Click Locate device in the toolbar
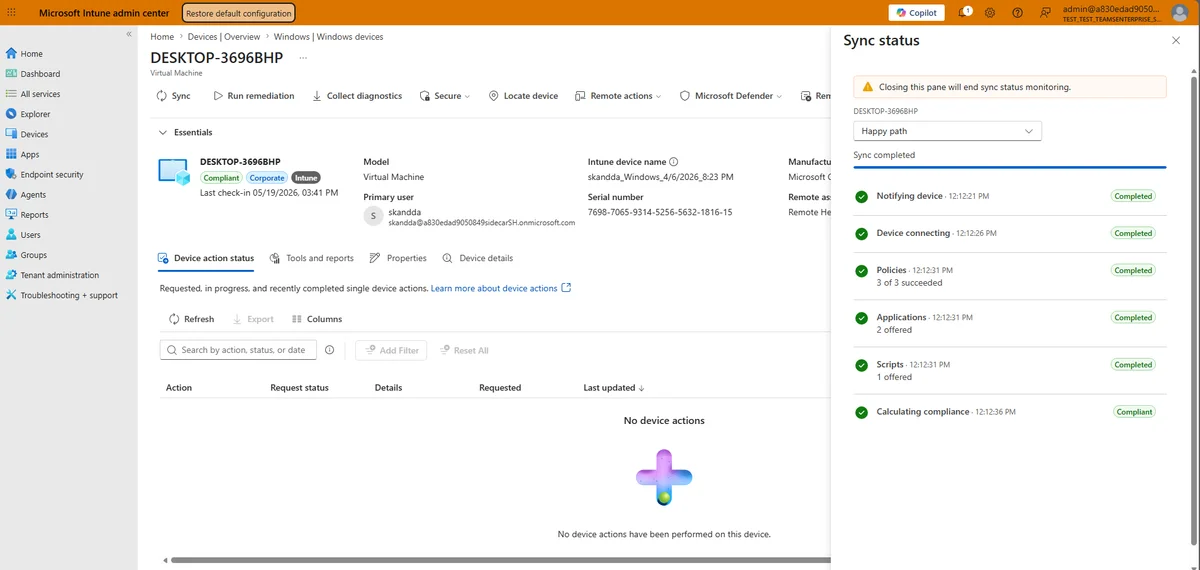Viewport: 1200px width, 570px height. click(x=523, y=96)
